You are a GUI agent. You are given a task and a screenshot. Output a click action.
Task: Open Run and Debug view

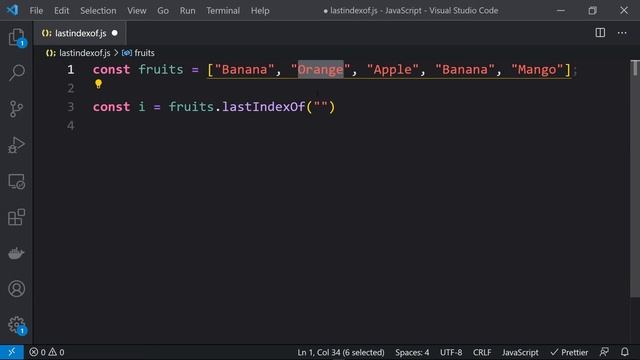click(16, 145)
